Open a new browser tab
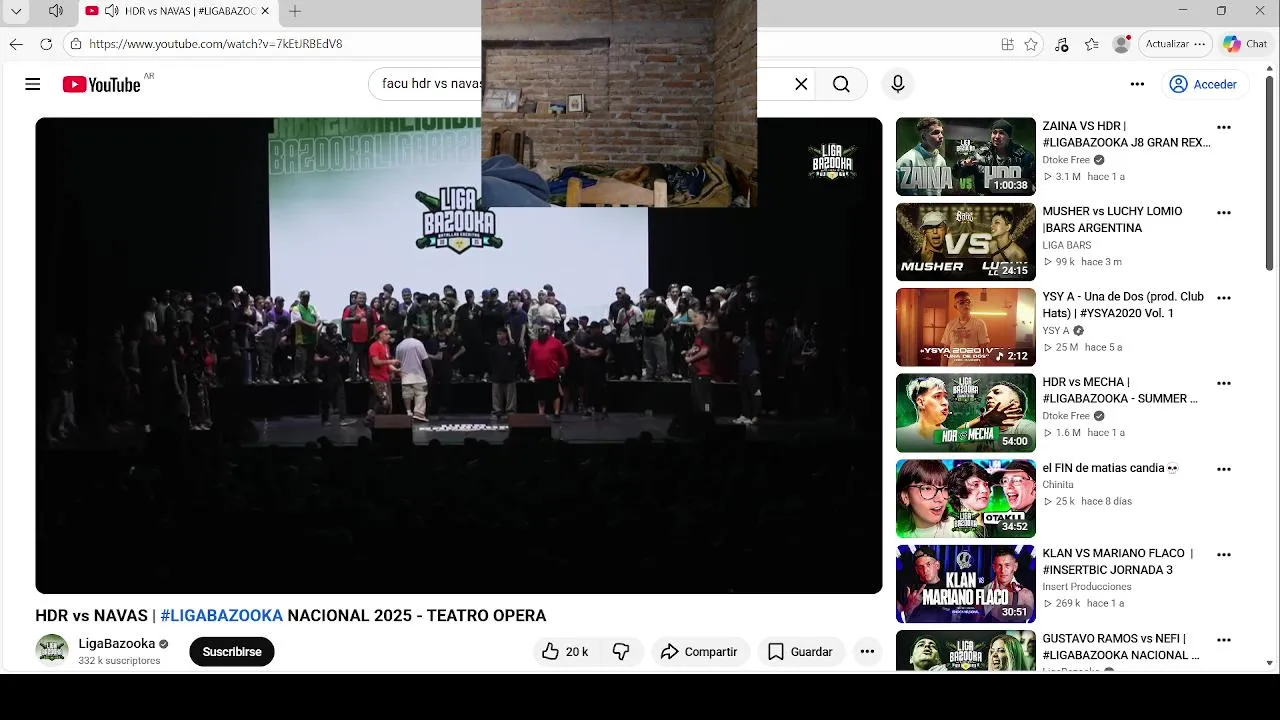This screenshot has width=1280, height=720. [295, 11]
